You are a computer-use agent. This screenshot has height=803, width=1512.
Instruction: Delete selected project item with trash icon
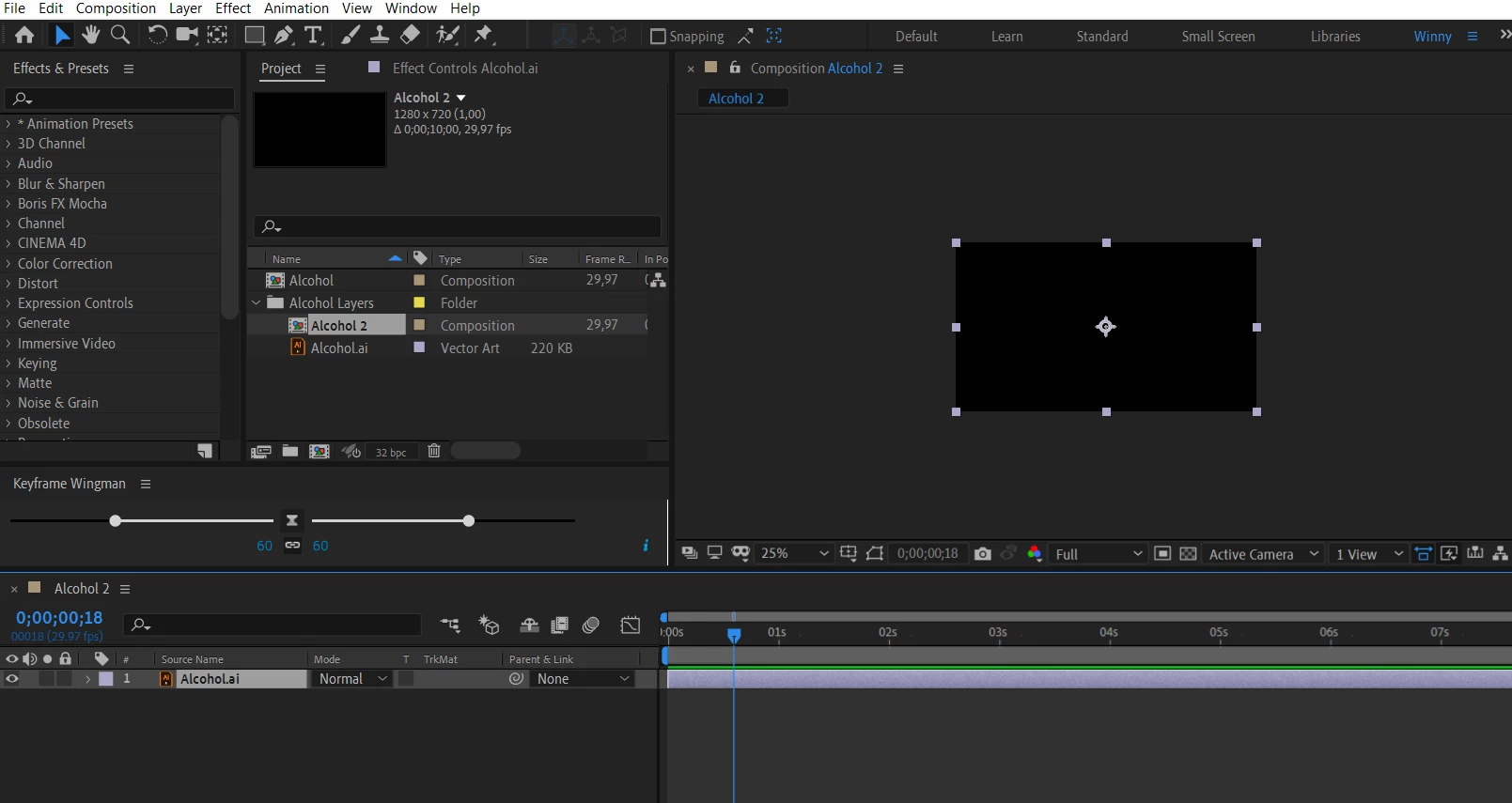434,451
